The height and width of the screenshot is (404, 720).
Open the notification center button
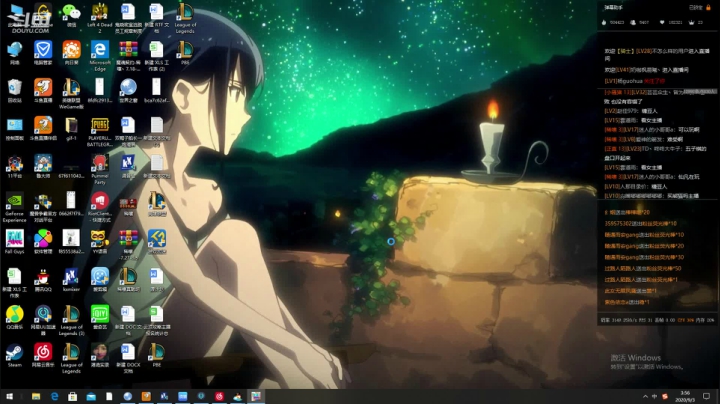[706, 396]
